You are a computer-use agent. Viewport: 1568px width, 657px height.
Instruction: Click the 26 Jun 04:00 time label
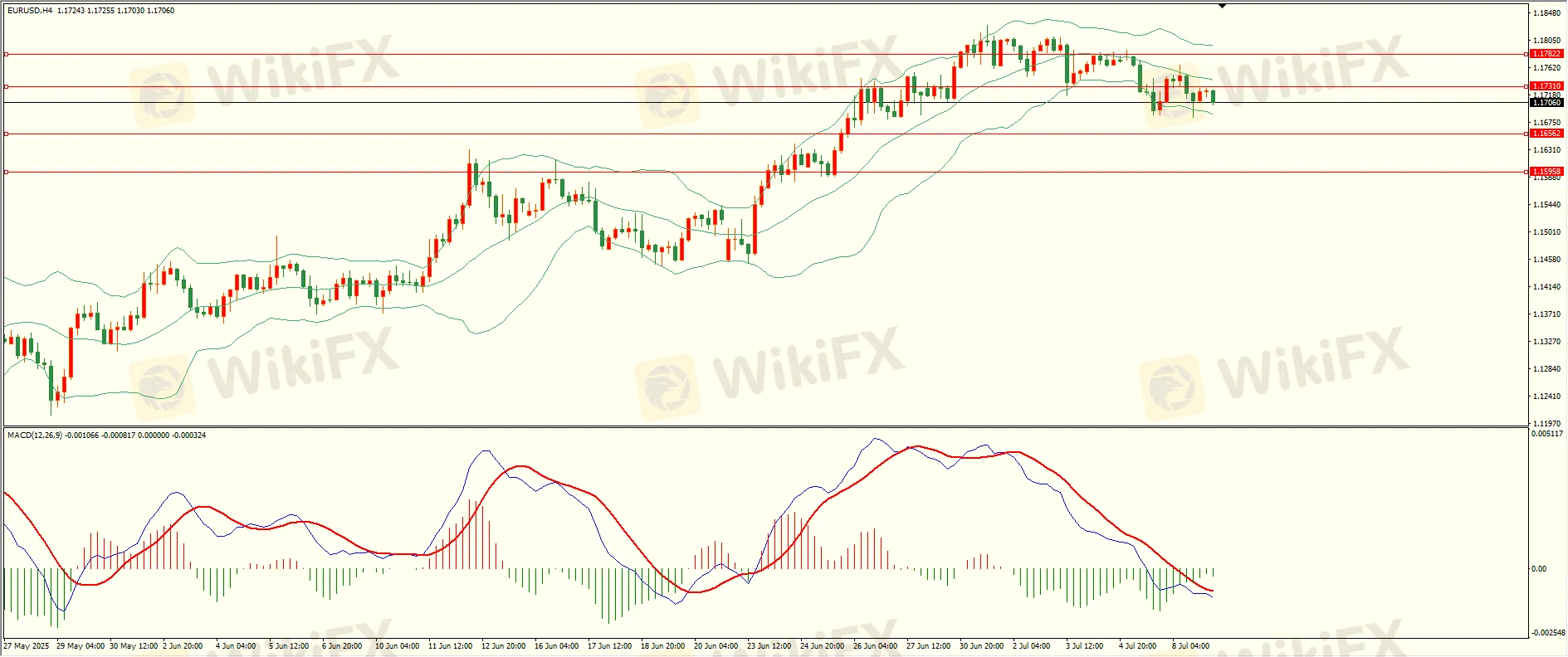click(876, 646)
